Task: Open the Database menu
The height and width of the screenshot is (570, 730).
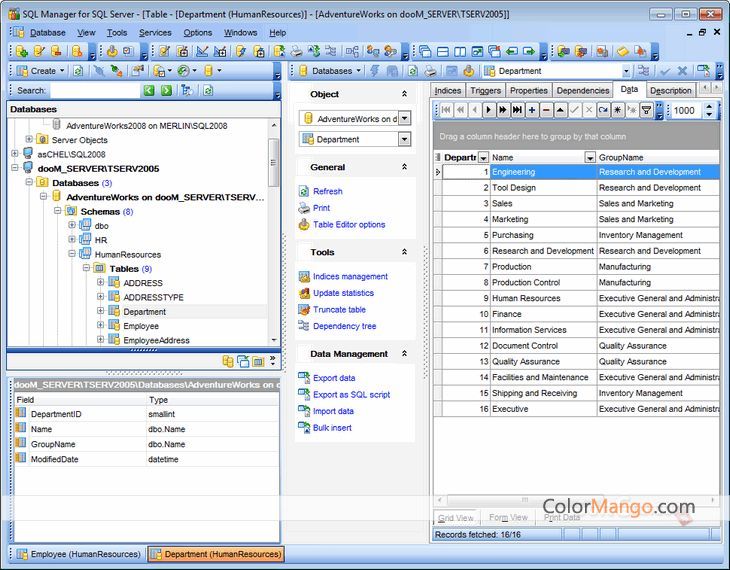Action: 47,33
